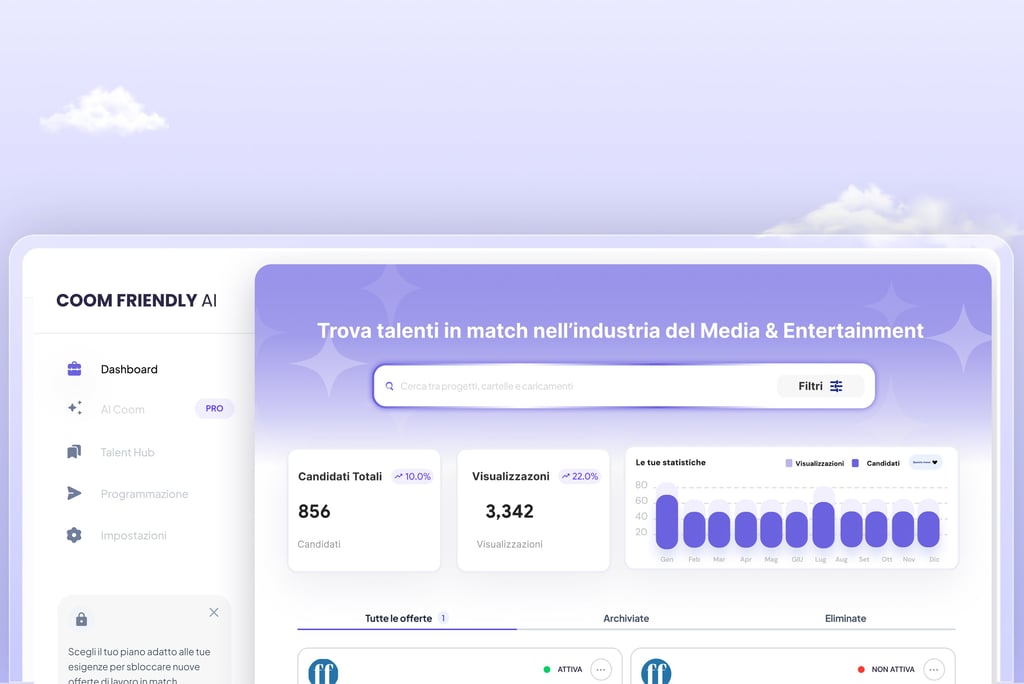
Task: Click the green ATTIVA status dot
Action: coord(547,670)
